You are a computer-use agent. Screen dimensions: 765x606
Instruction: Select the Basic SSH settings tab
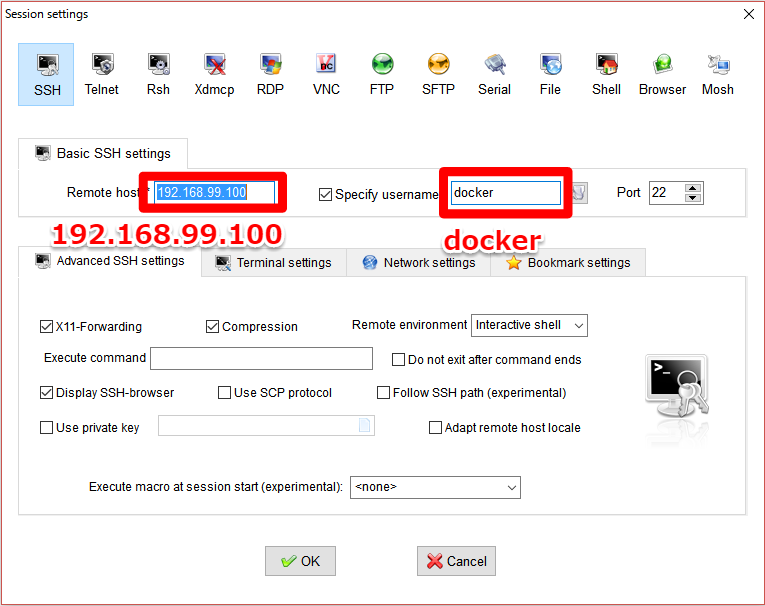(x=103, y=154)
